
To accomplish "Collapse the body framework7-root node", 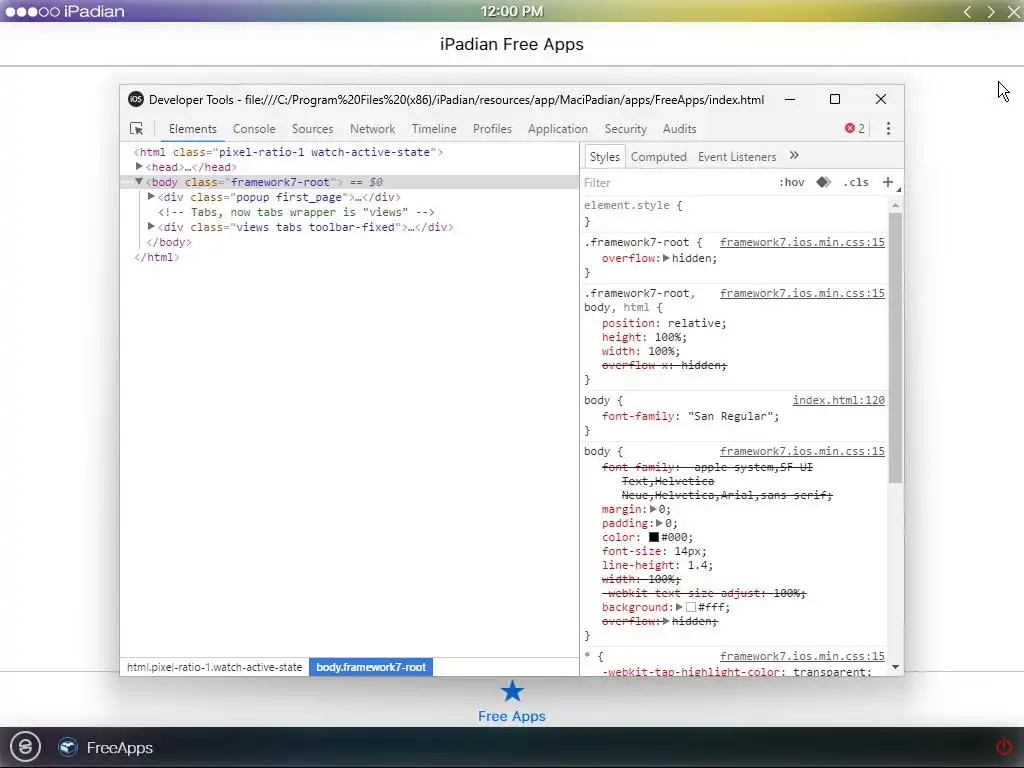I will 139,182.
